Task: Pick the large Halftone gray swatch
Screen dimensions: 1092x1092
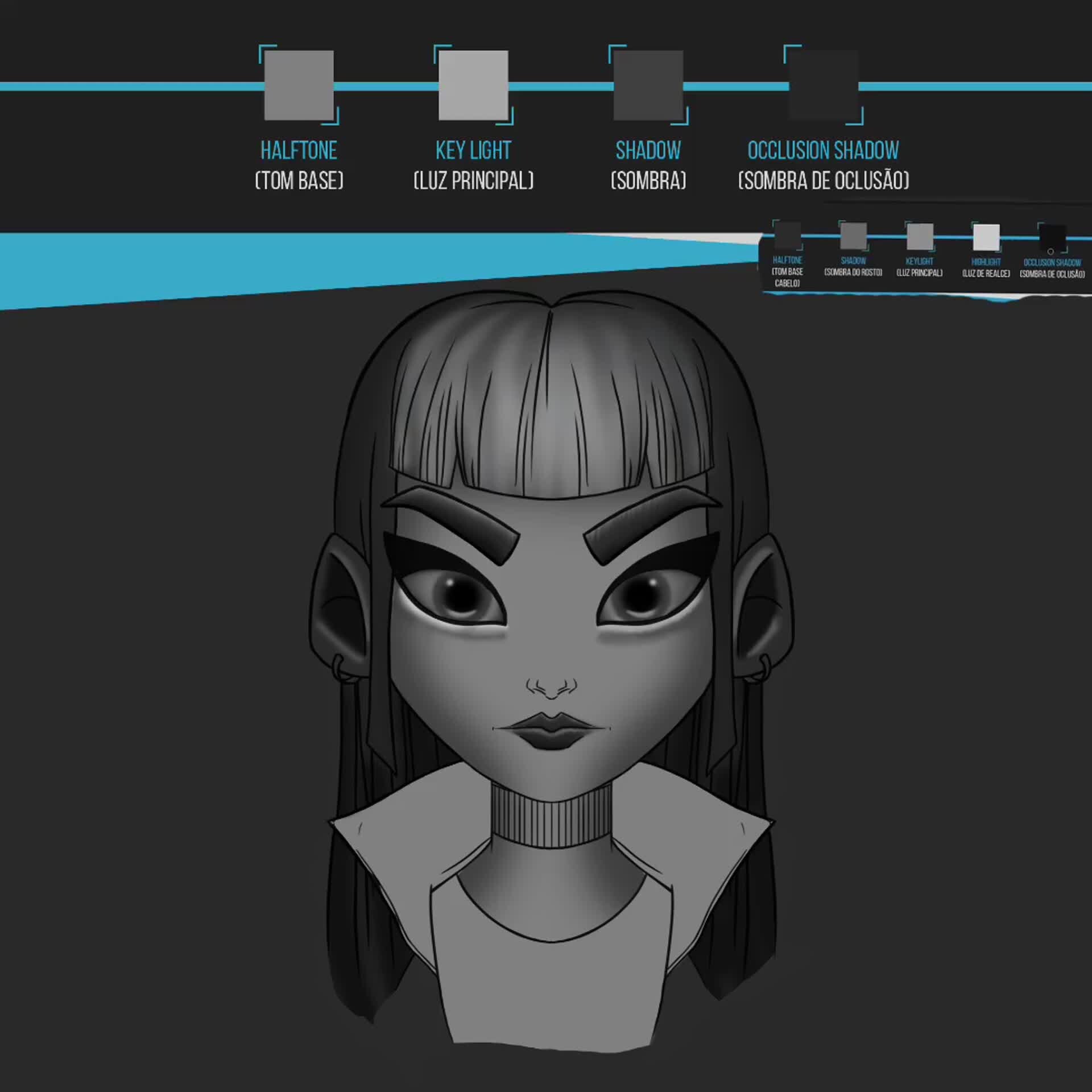Action: pyautogui.click(x=299, y=85)
